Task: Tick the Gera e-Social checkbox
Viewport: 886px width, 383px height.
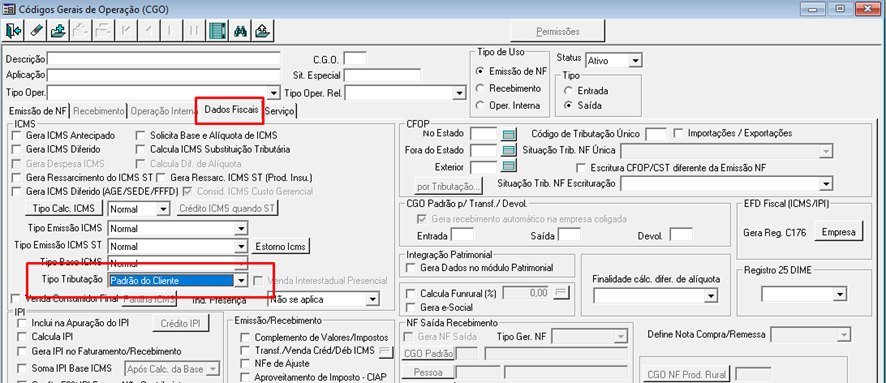Action: (411, 308)
